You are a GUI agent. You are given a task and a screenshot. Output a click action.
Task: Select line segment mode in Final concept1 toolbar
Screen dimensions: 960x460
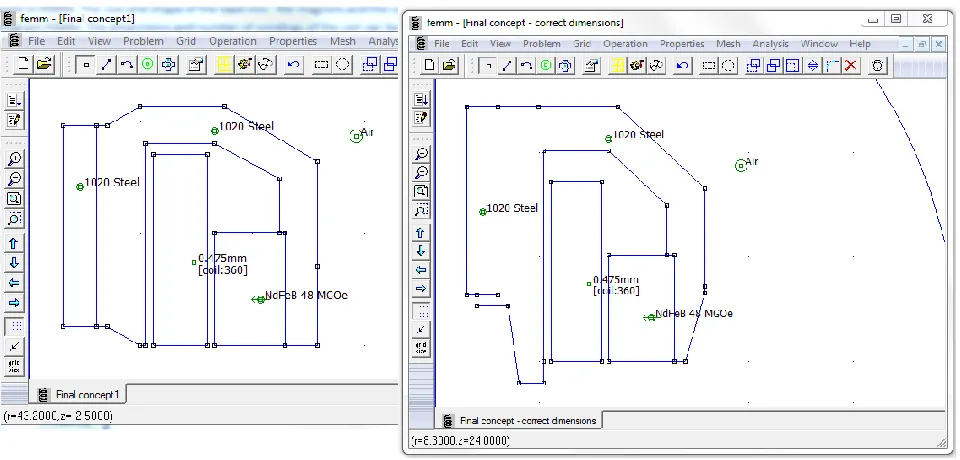(107, 64)
